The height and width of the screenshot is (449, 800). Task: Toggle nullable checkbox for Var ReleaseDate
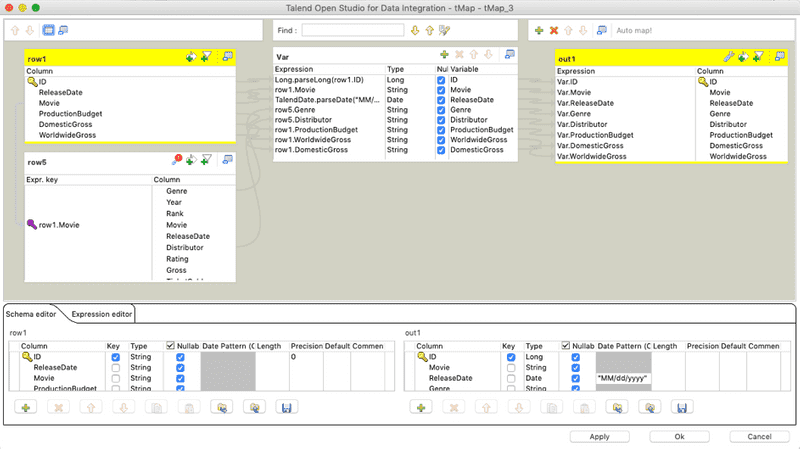point(441,100)
